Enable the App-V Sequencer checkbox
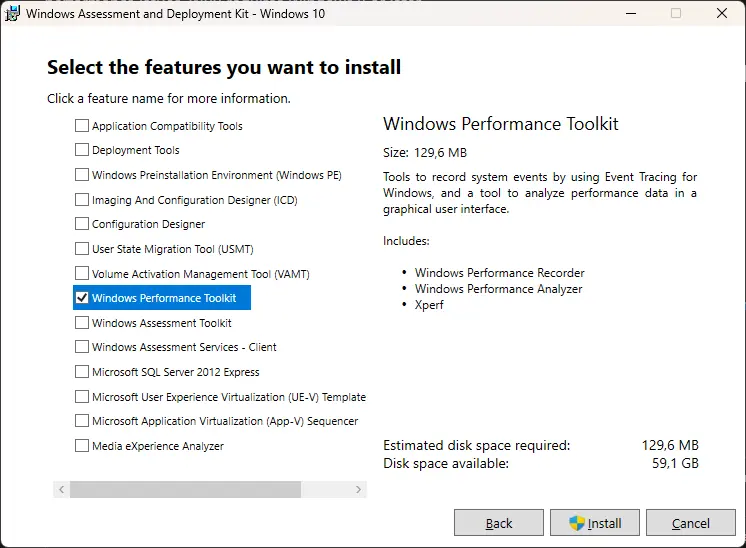Screen dimensions: 746x548 (82, 421)
